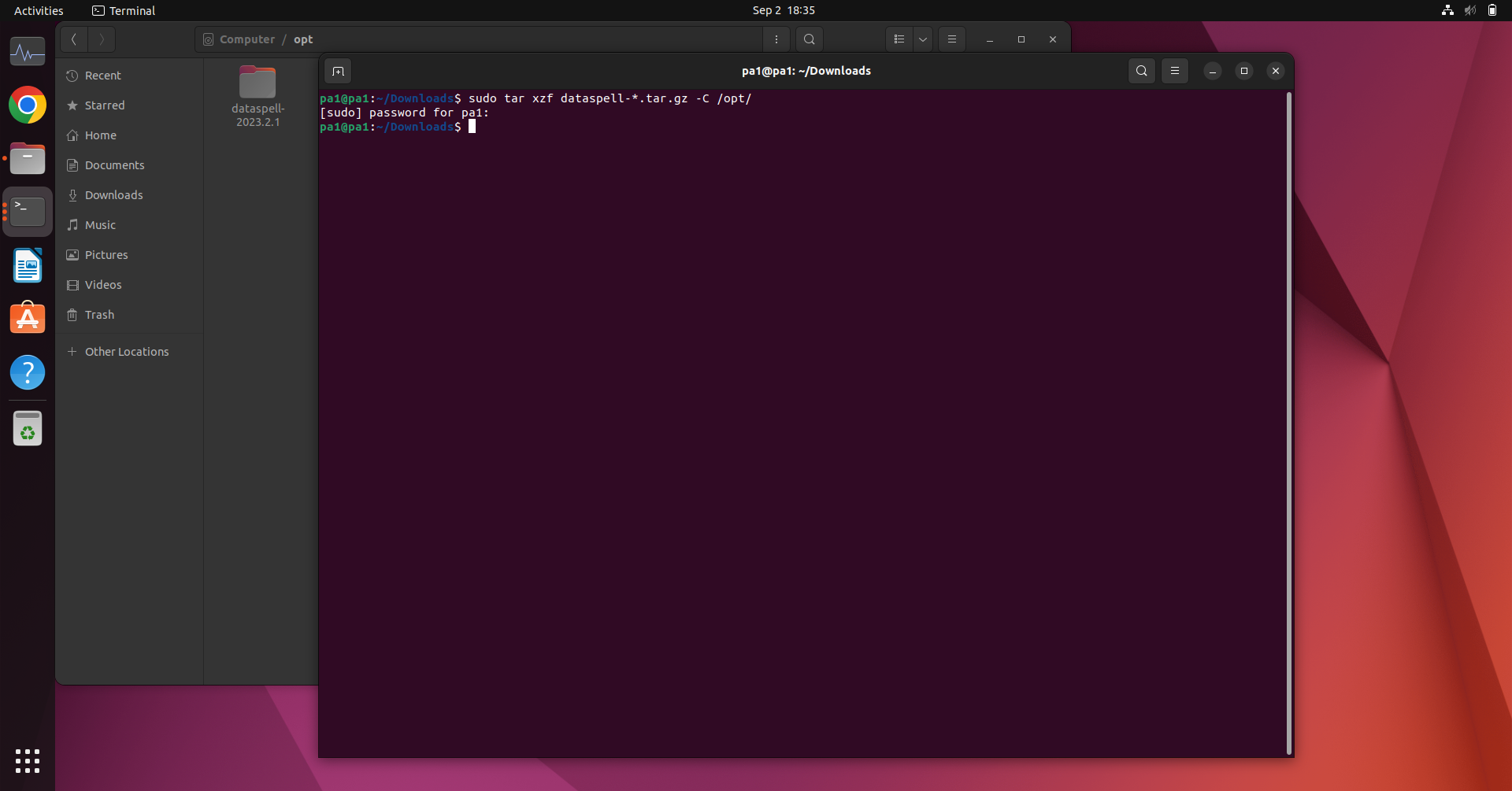Toggle list view in file manager
The image size is (1512, 791).
pyautogui.click(x=899, y=39)
